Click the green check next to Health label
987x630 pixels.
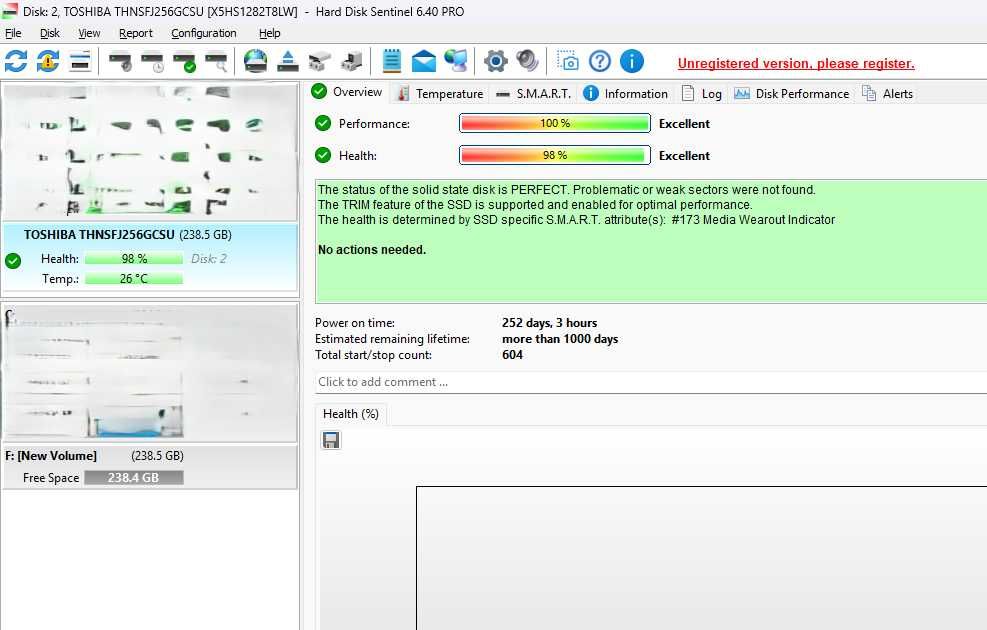[323, 155]
